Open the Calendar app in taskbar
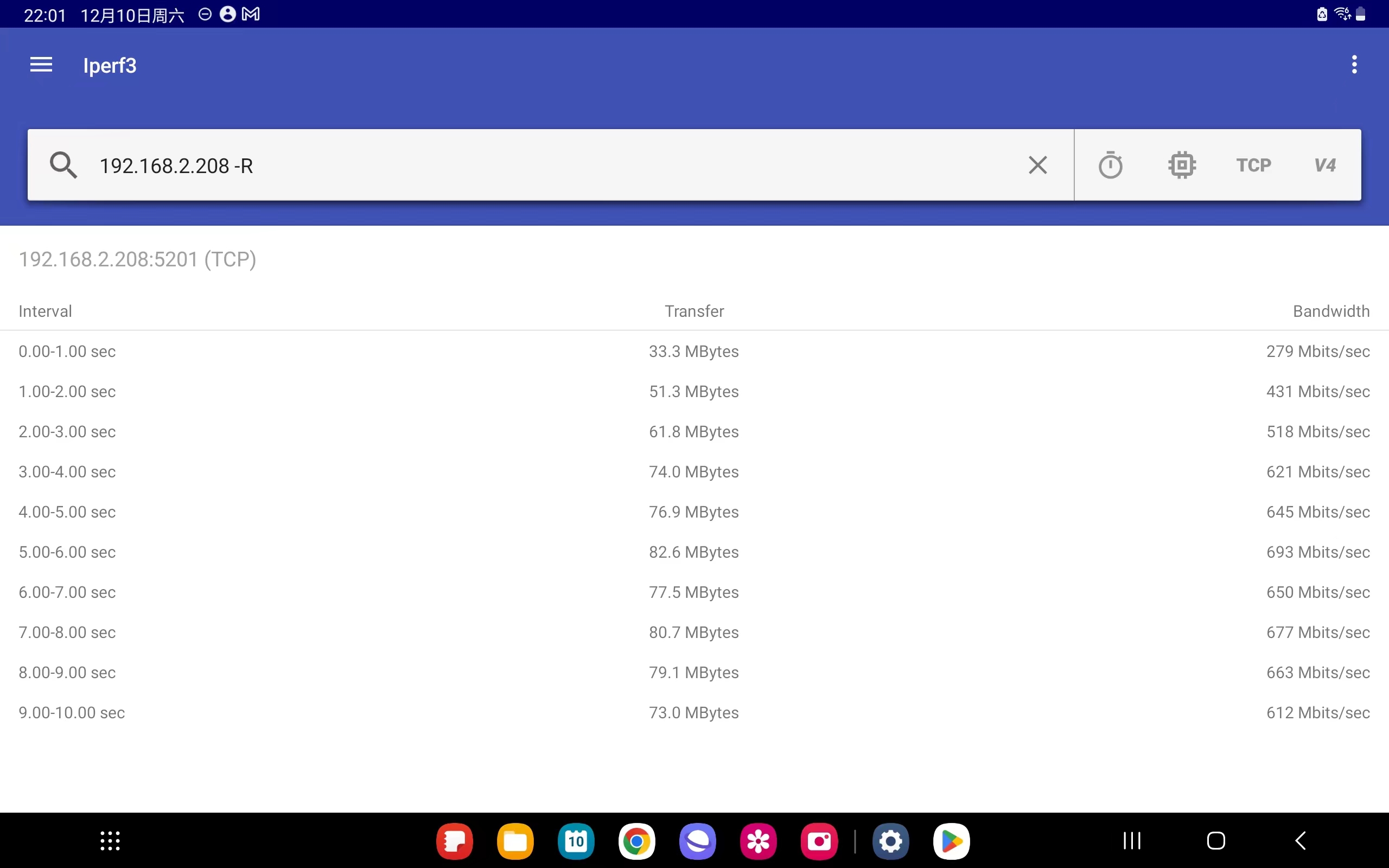 click(576, 841)
